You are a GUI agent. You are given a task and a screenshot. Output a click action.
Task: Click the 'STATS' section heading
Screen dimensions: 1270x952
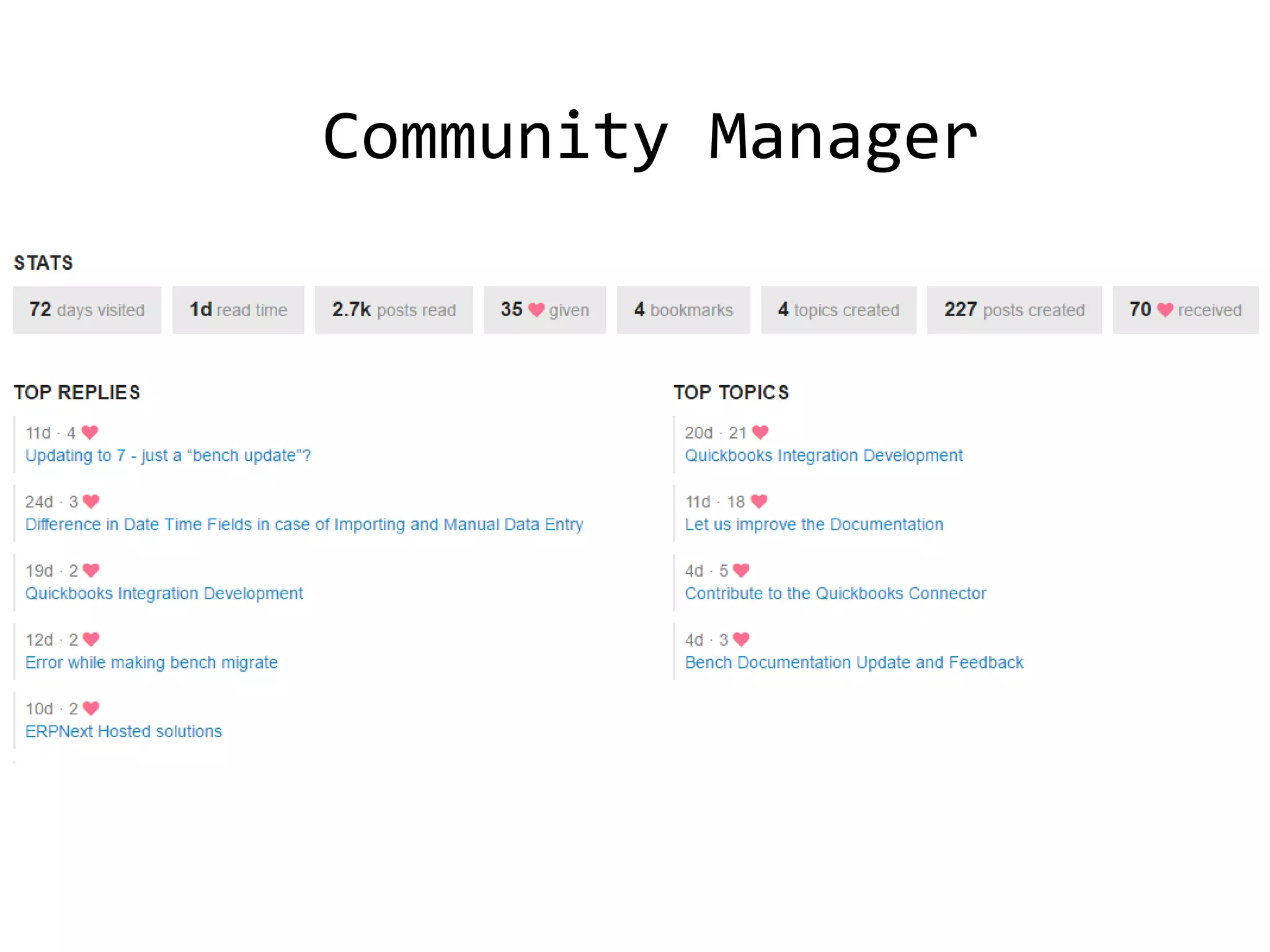[x=43, y=263]
